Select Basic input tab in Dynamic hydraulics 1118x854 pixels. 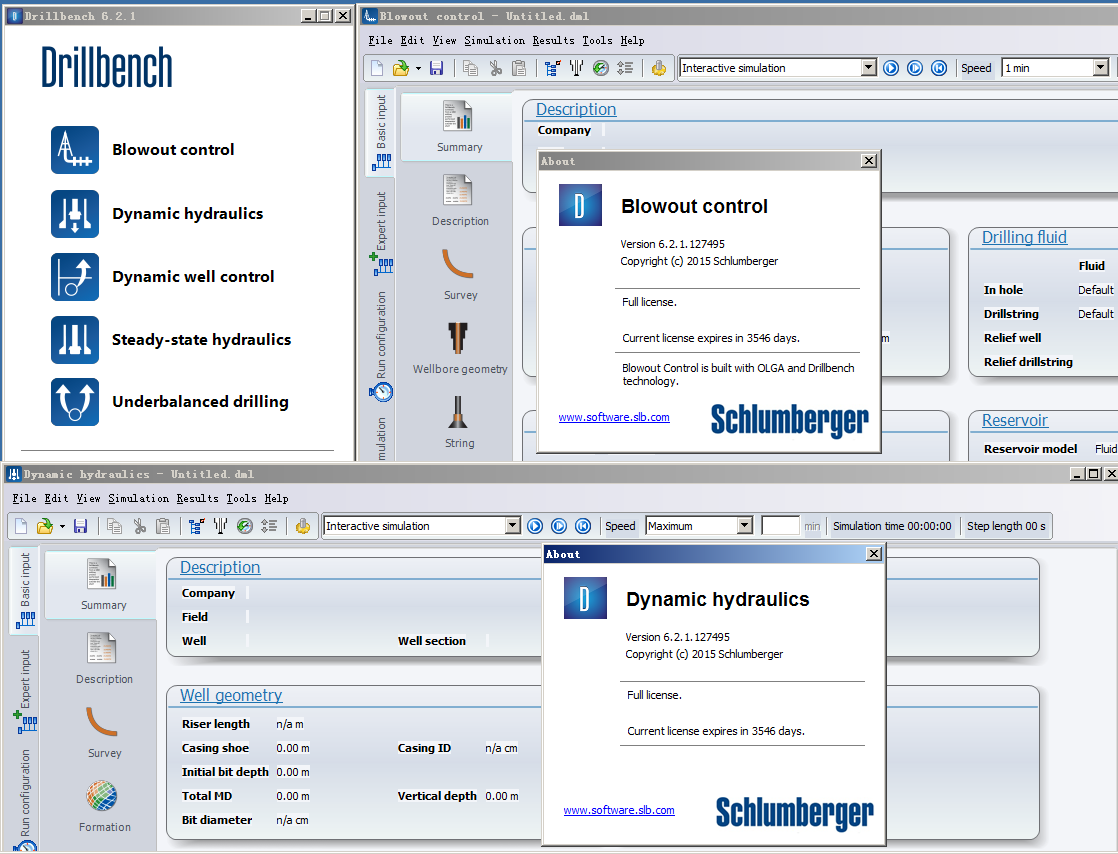coord(26,591)
